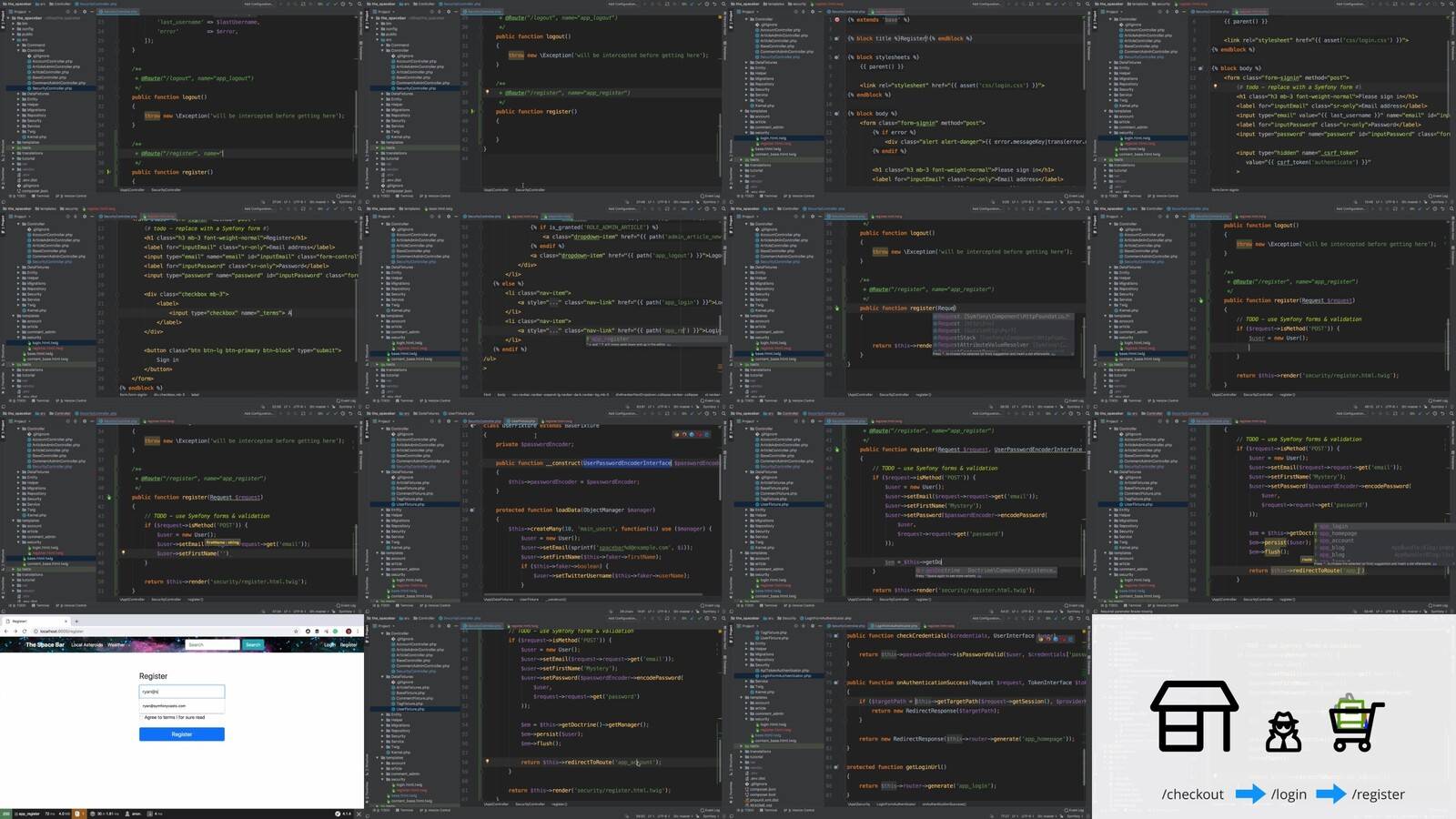
Task: Focus the email field containing ryan@s
Action: point(182,692)
